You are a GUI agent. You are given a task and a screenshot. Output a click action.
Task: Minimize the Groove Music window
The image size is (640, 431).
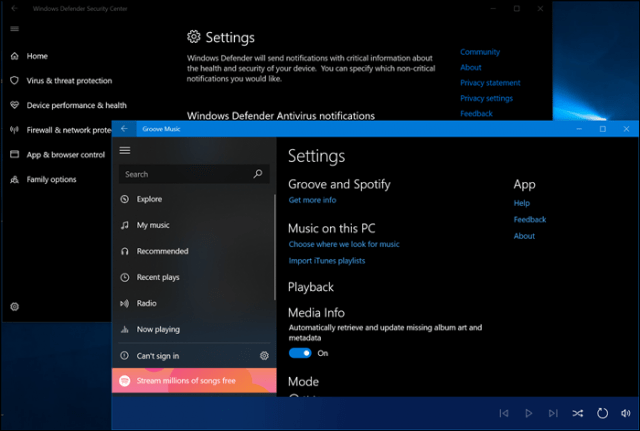pos(579,129)
